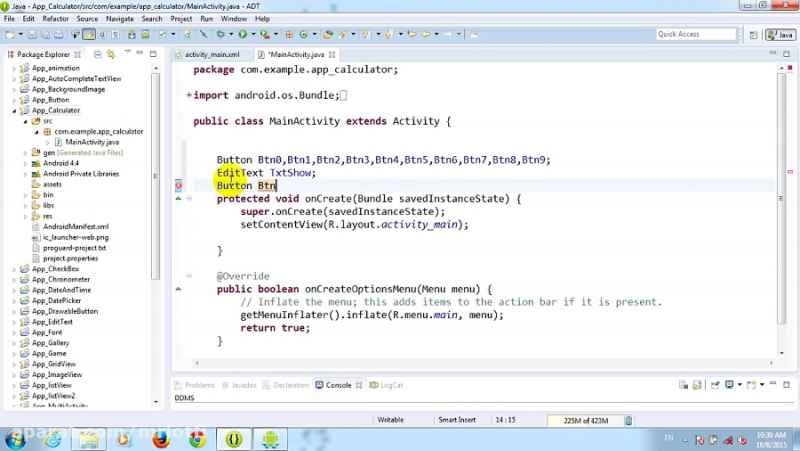
Task: Open the Android SDK Manager icon
Action: tap(132, 34)
